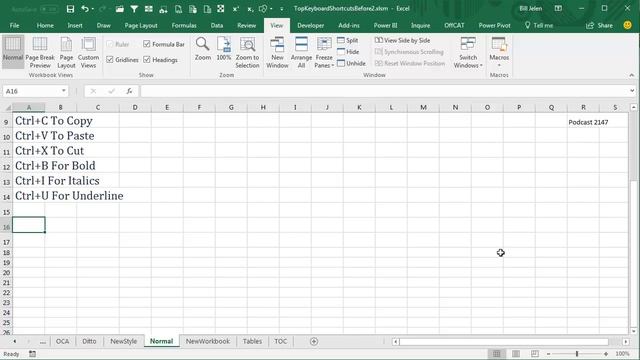The height and width of the screenshot is (360, 640).
Task: Collapse the ribbon with caret
Action: (632, 75)
